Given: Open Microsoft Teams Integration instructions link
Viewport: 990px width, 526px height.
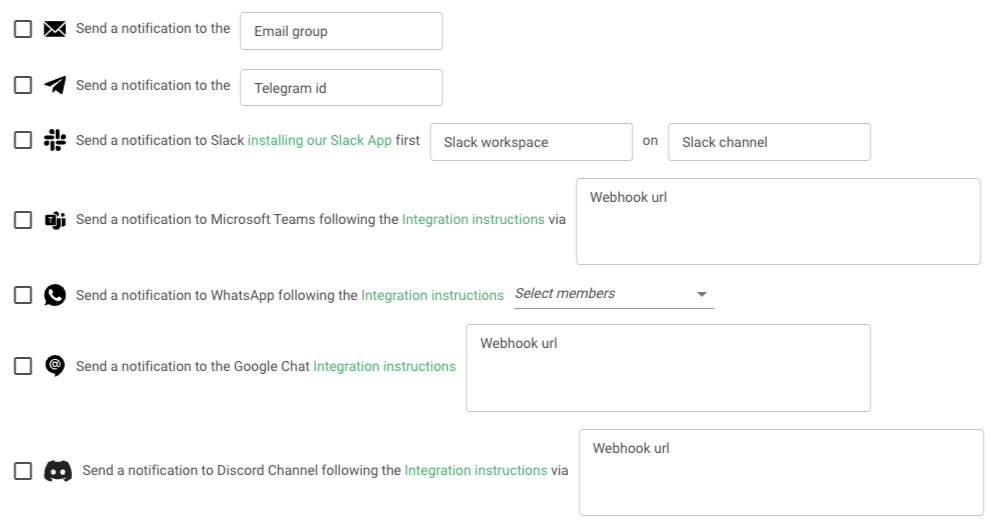Looking at the screenshot, I should click(473, 220).
